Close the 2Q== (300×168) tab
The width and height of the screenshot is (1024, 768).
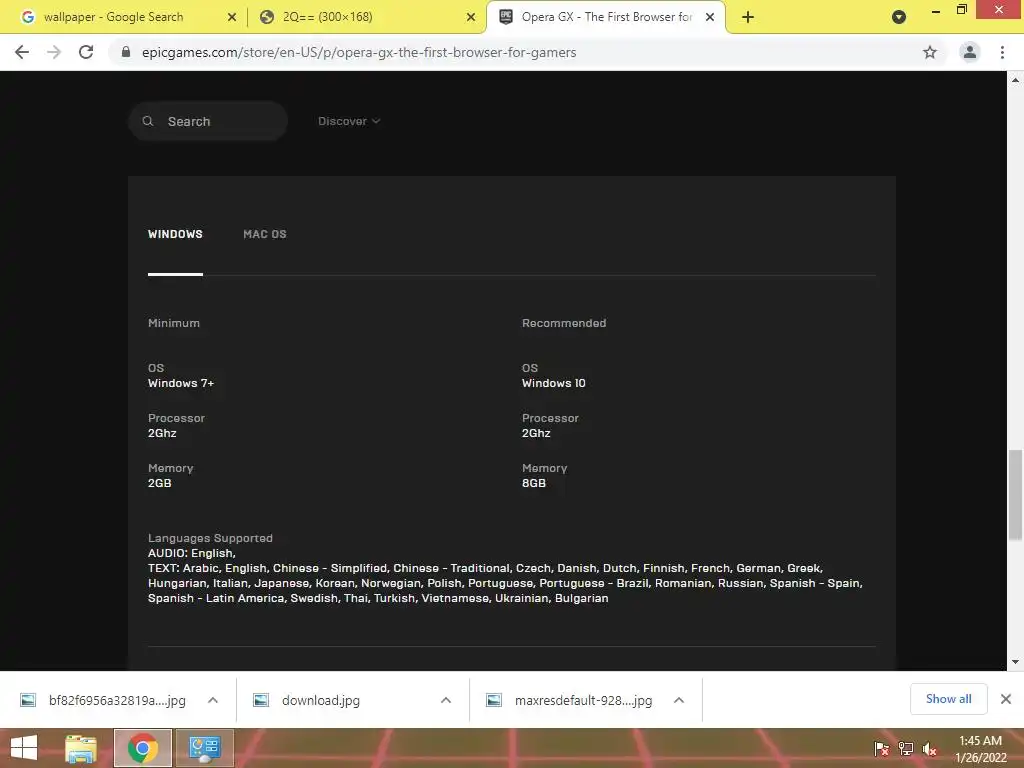coord(471,17)
